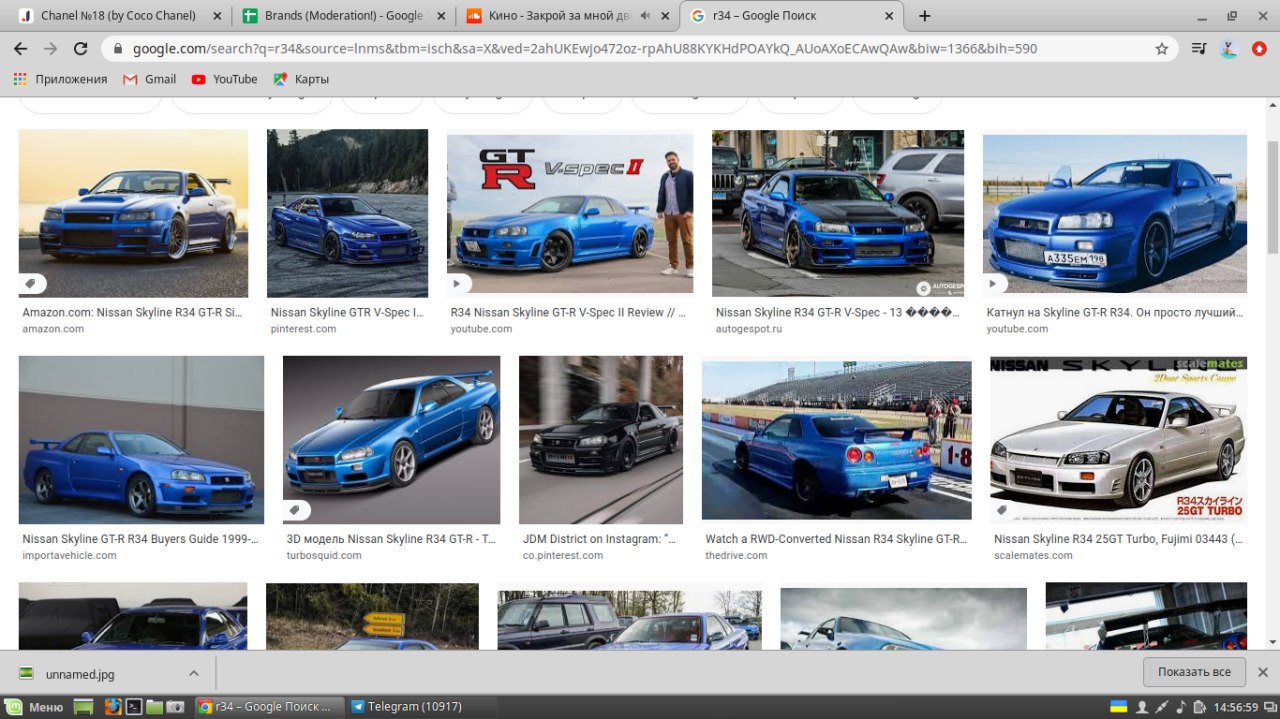The height and width of the screenshot is (719, 1280).
Task: Open the file manager folder icon
Action: [154, 707]
